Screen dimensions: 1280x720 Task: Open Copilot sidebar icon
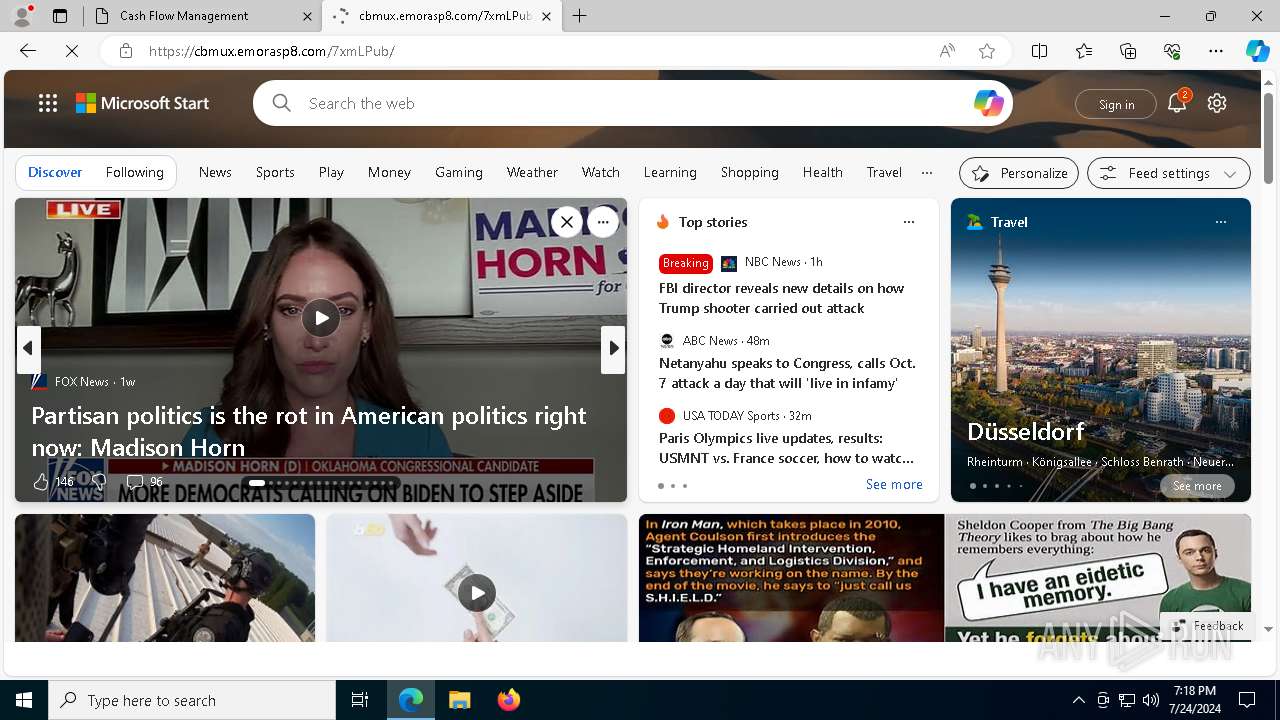click(1258, 51)
